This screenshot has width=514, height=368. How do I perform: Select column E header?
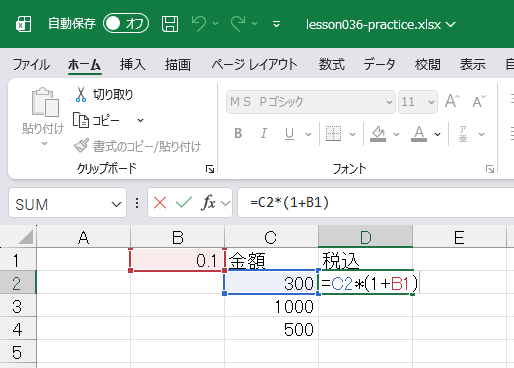pos(459,237)
